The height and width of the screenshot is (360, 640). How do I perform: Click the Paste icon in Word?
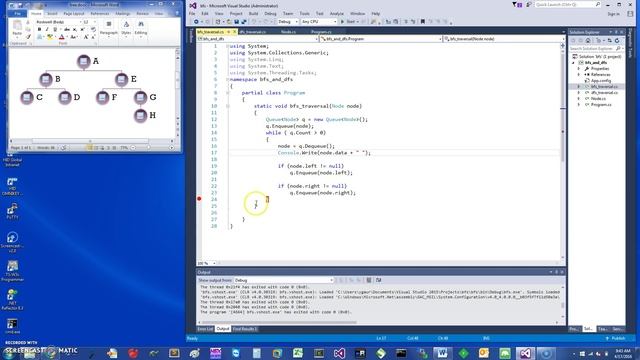[x=17, y=28]
